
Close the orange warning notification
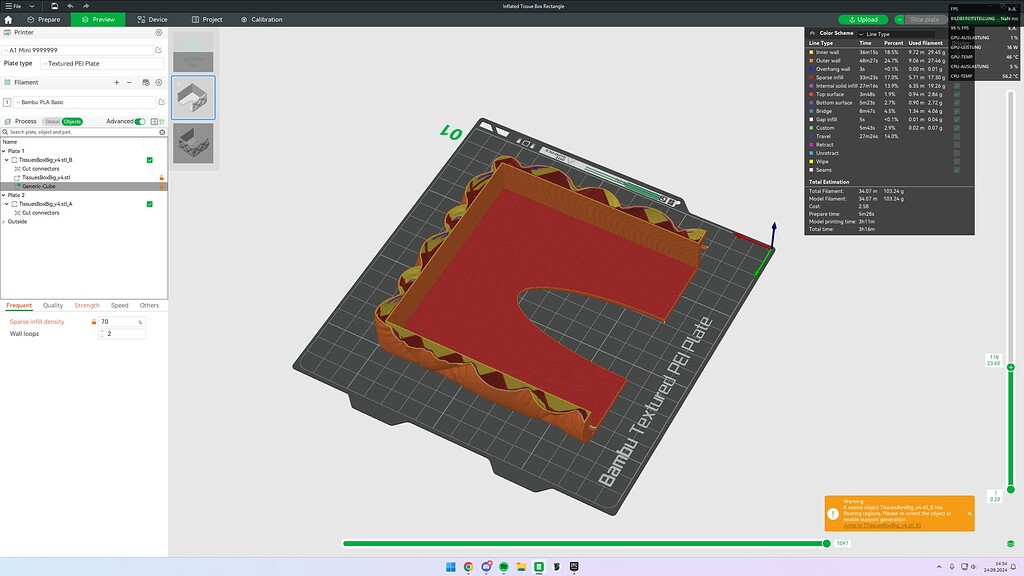point(969,513)
